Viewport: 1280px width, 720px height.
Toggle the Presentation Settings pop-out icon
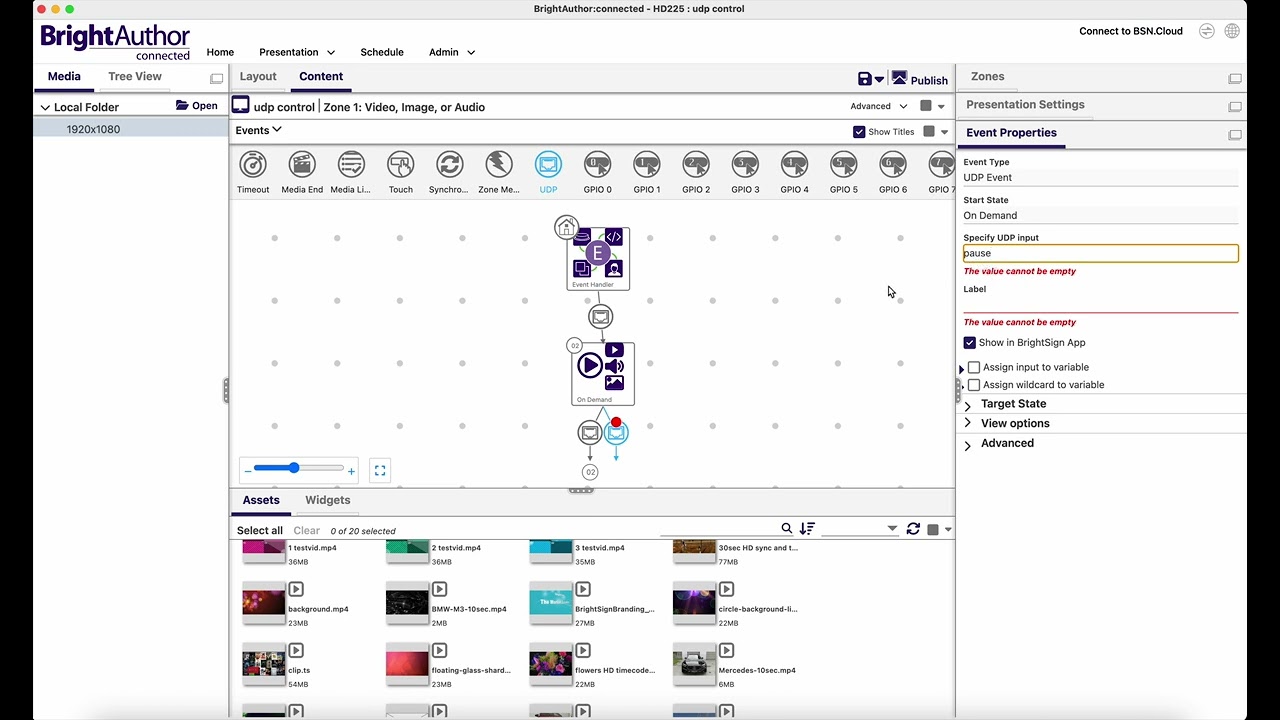tap(1235, 106)
